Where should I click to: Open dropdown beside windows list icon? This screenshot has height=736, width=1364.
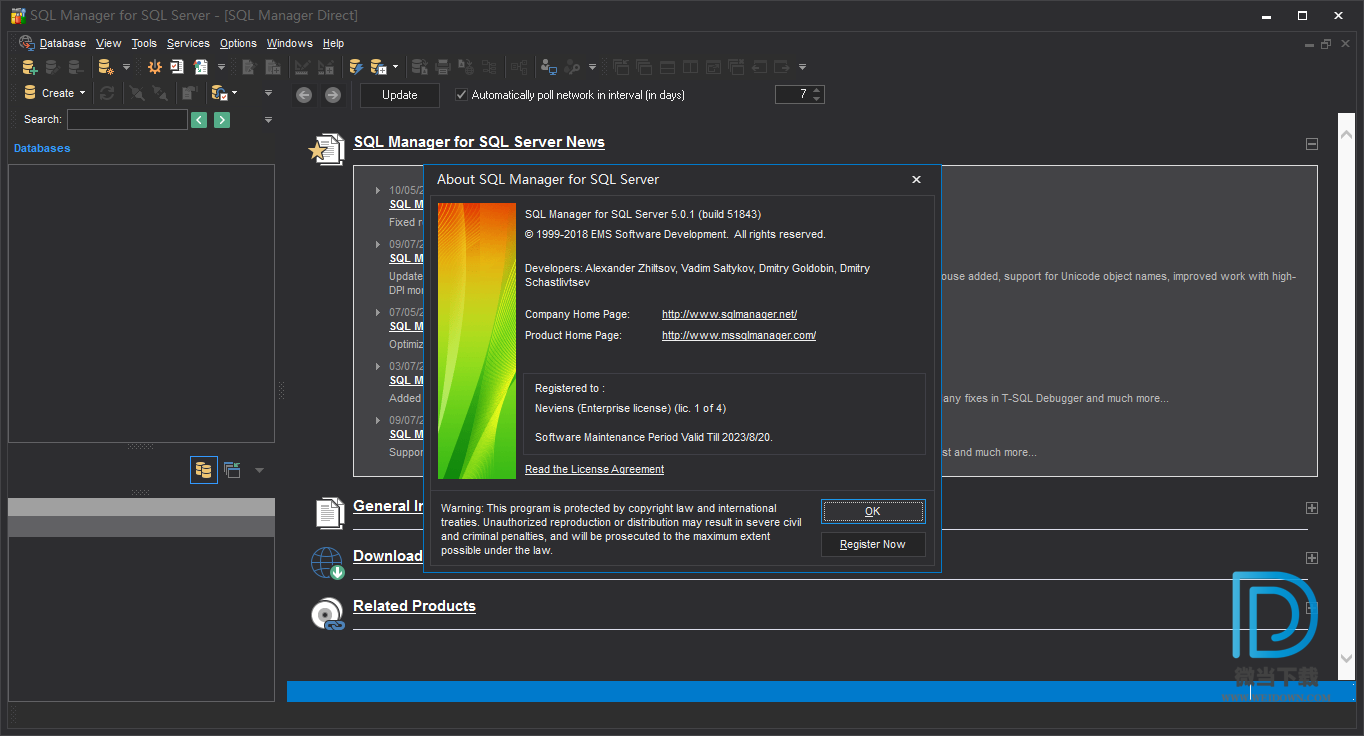point(259,470)
